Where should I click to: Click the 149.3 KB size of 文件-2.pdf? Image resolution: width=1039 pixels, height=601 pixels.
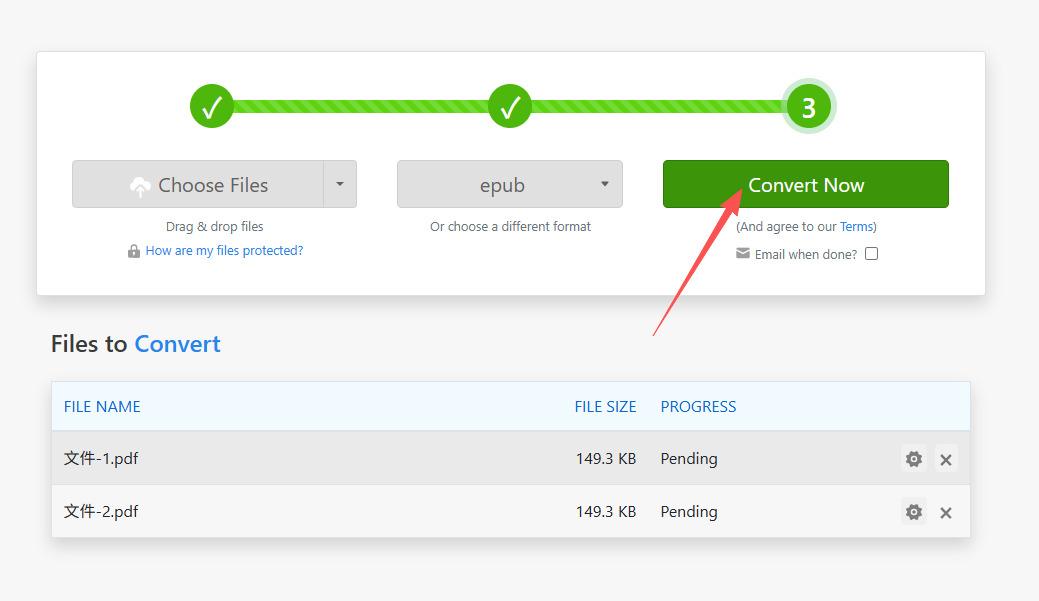click(606, 512)
